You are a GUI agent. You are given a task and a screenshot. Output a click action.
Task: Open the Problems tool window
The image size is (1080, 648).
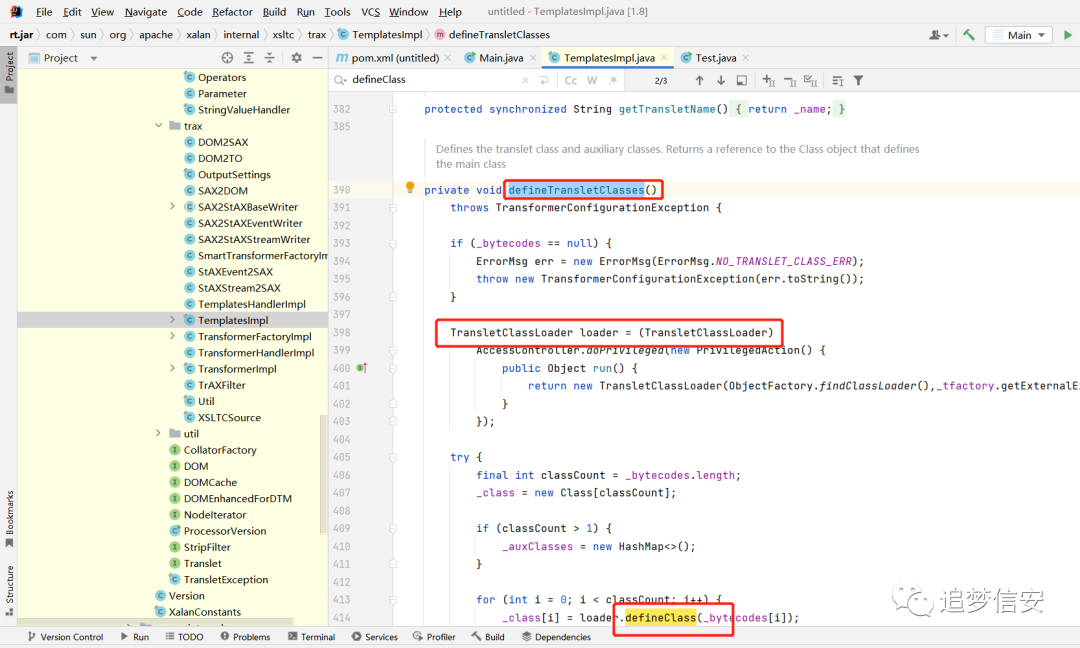click(x=245, y=637)
